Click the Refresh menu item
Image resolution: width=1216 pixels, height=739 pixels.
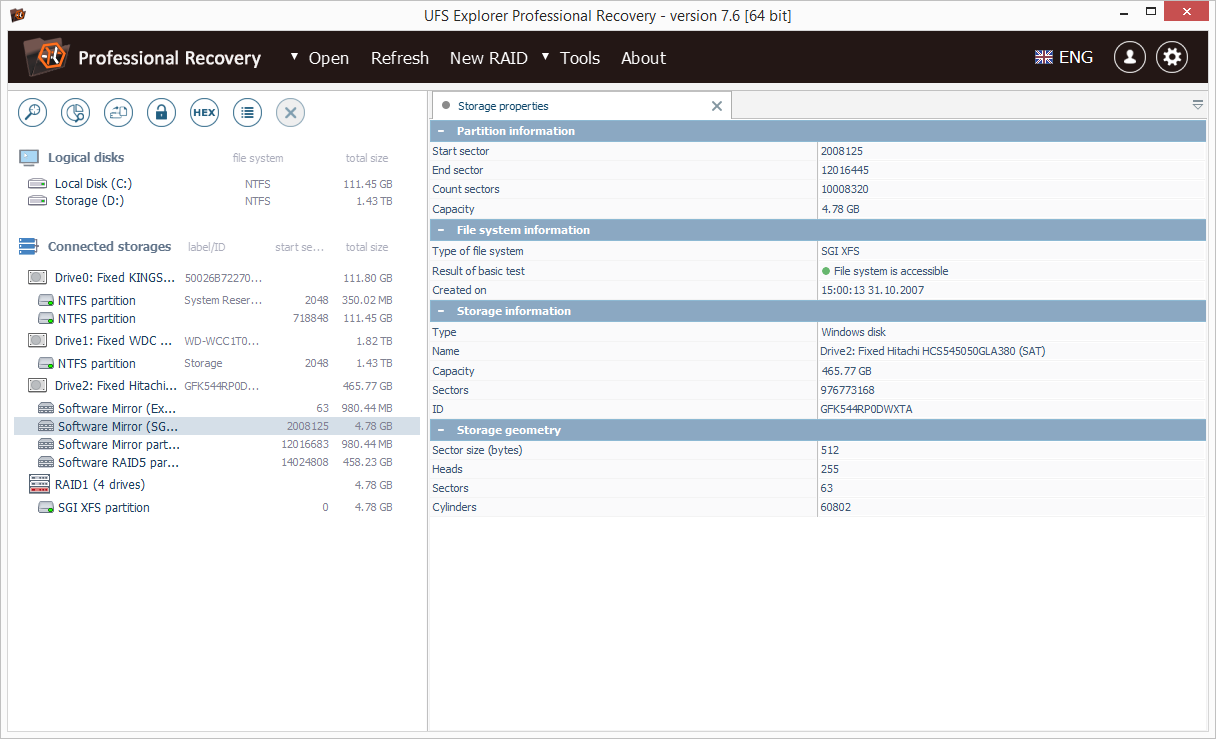[x=399, y=58]
